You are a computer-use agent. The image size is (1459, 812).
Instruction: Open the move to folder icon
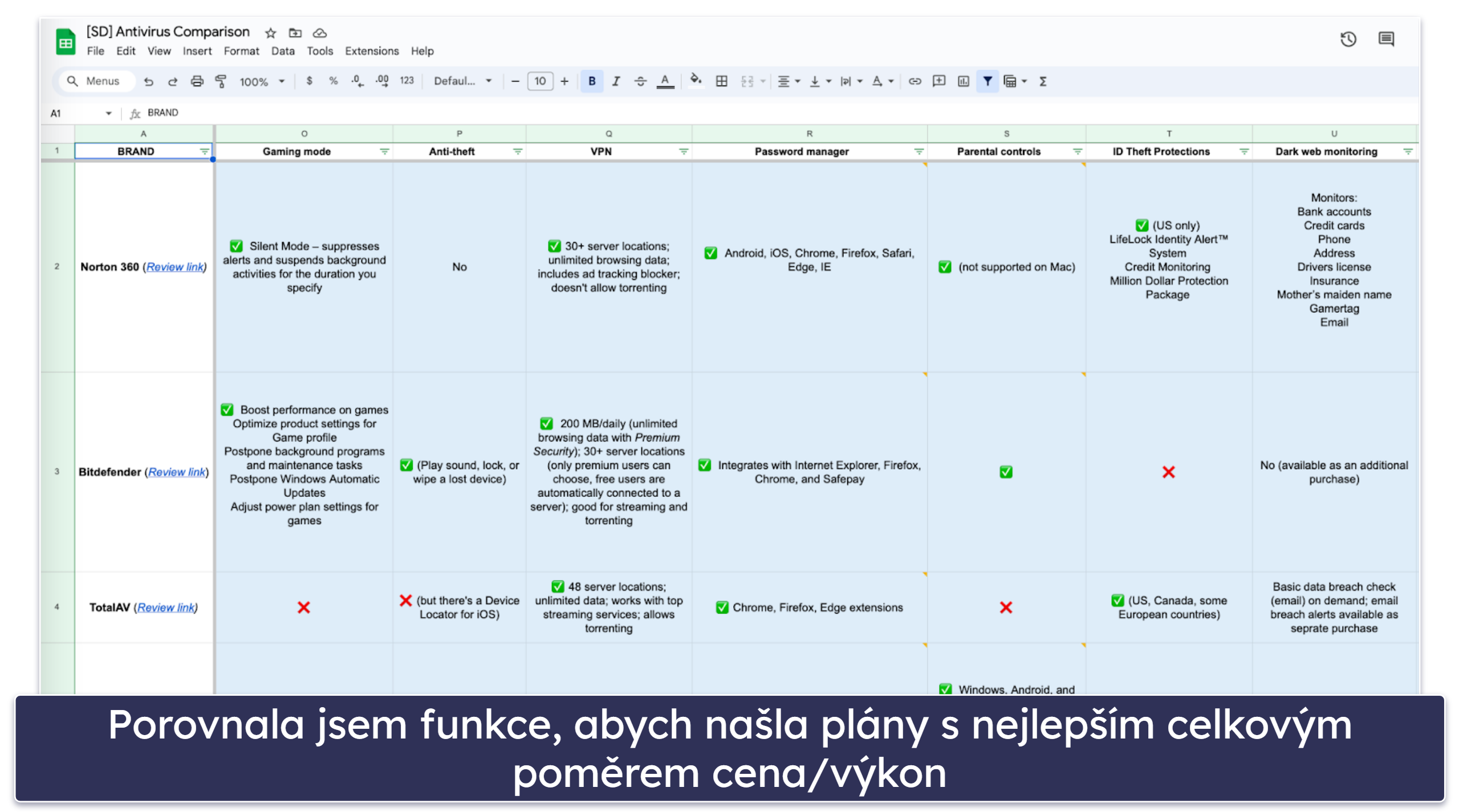[x=295, y=33]
